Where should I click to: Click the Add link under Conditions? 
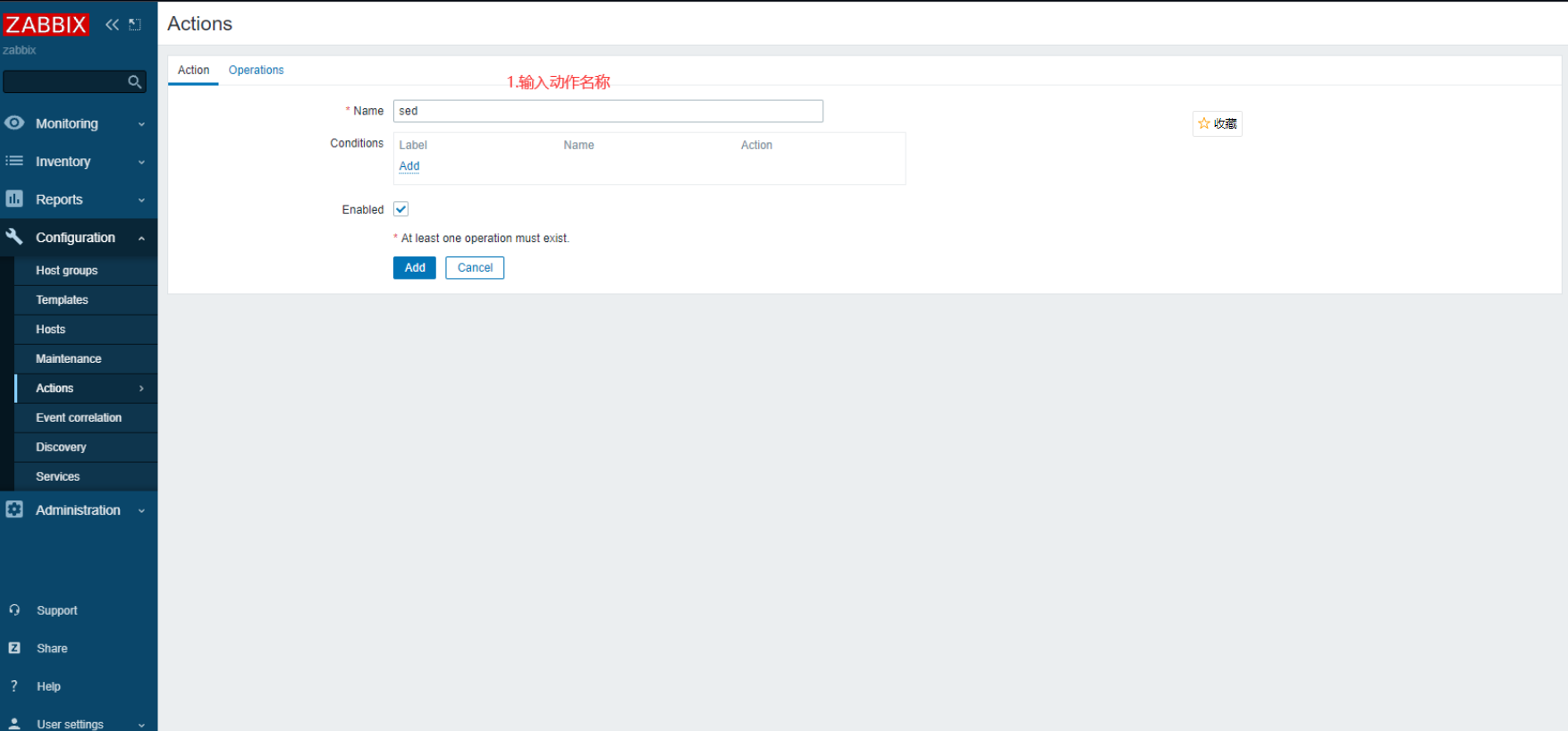409,166
